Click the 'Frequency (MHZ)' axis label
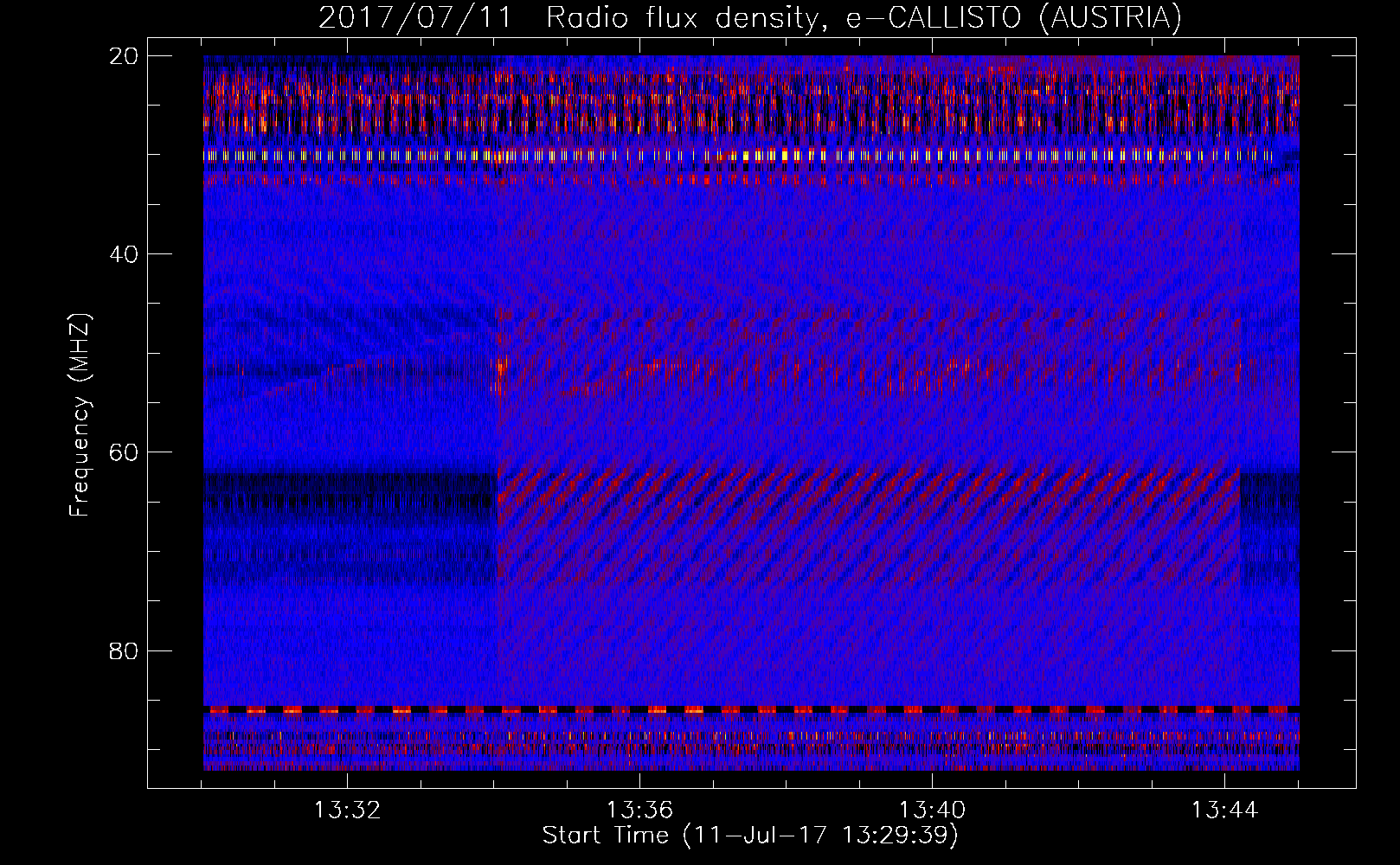This screenshot has width=1400, height=865. pos(80,415)
